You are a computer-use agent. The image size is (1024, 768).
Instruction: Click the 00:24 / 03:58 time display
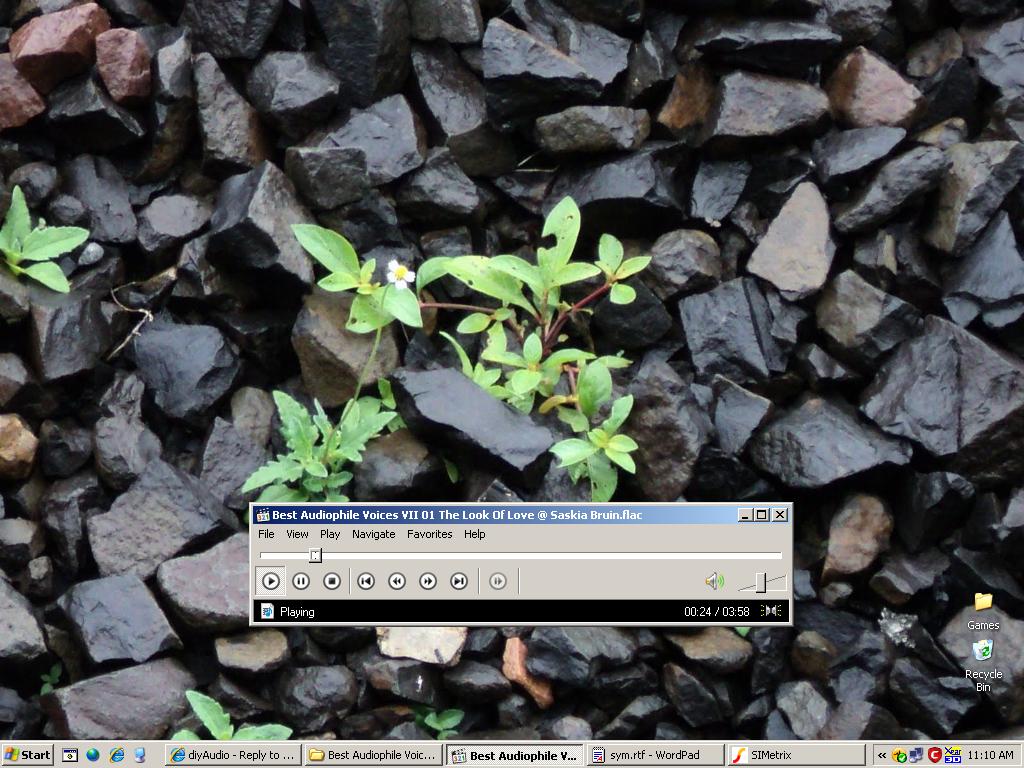(x=716, y=612)
